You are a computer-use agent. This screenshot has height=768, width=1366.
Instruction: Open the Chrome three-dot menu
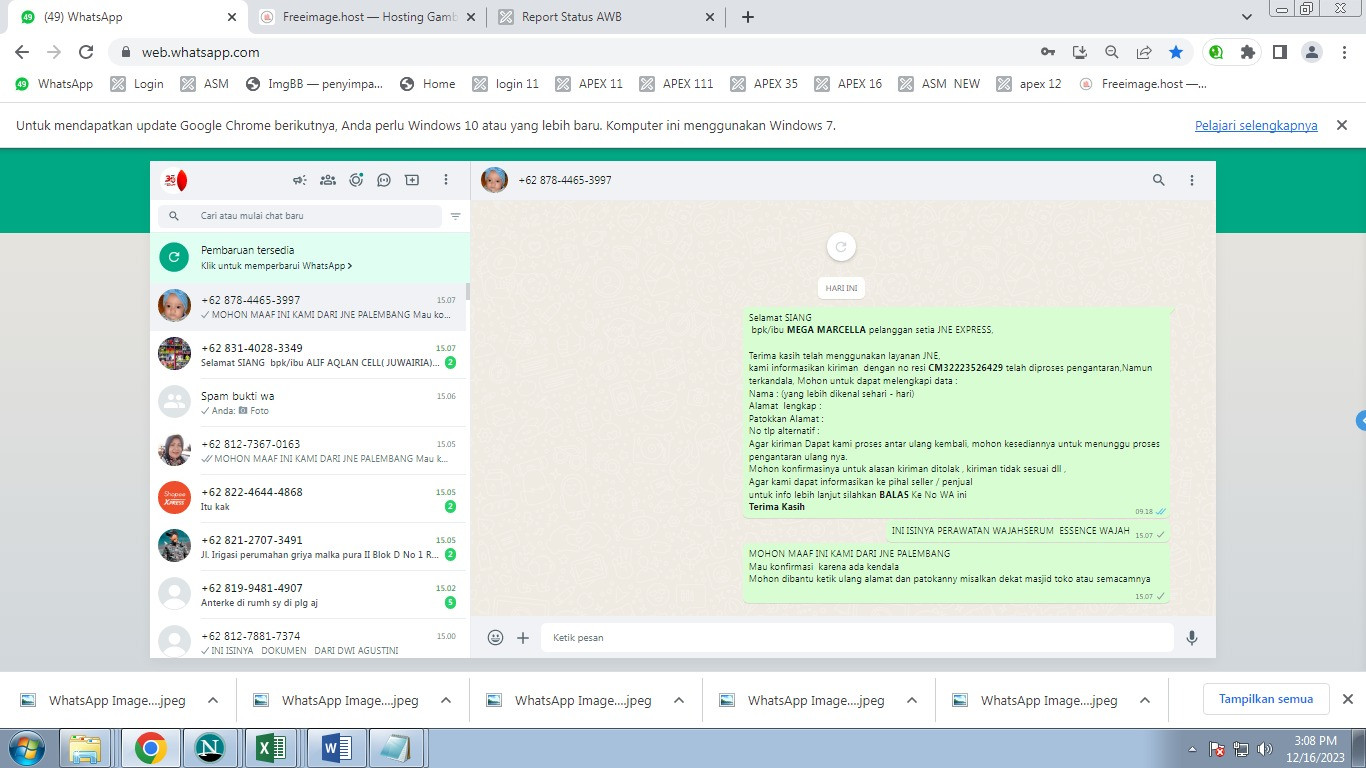pos(1343,52)
